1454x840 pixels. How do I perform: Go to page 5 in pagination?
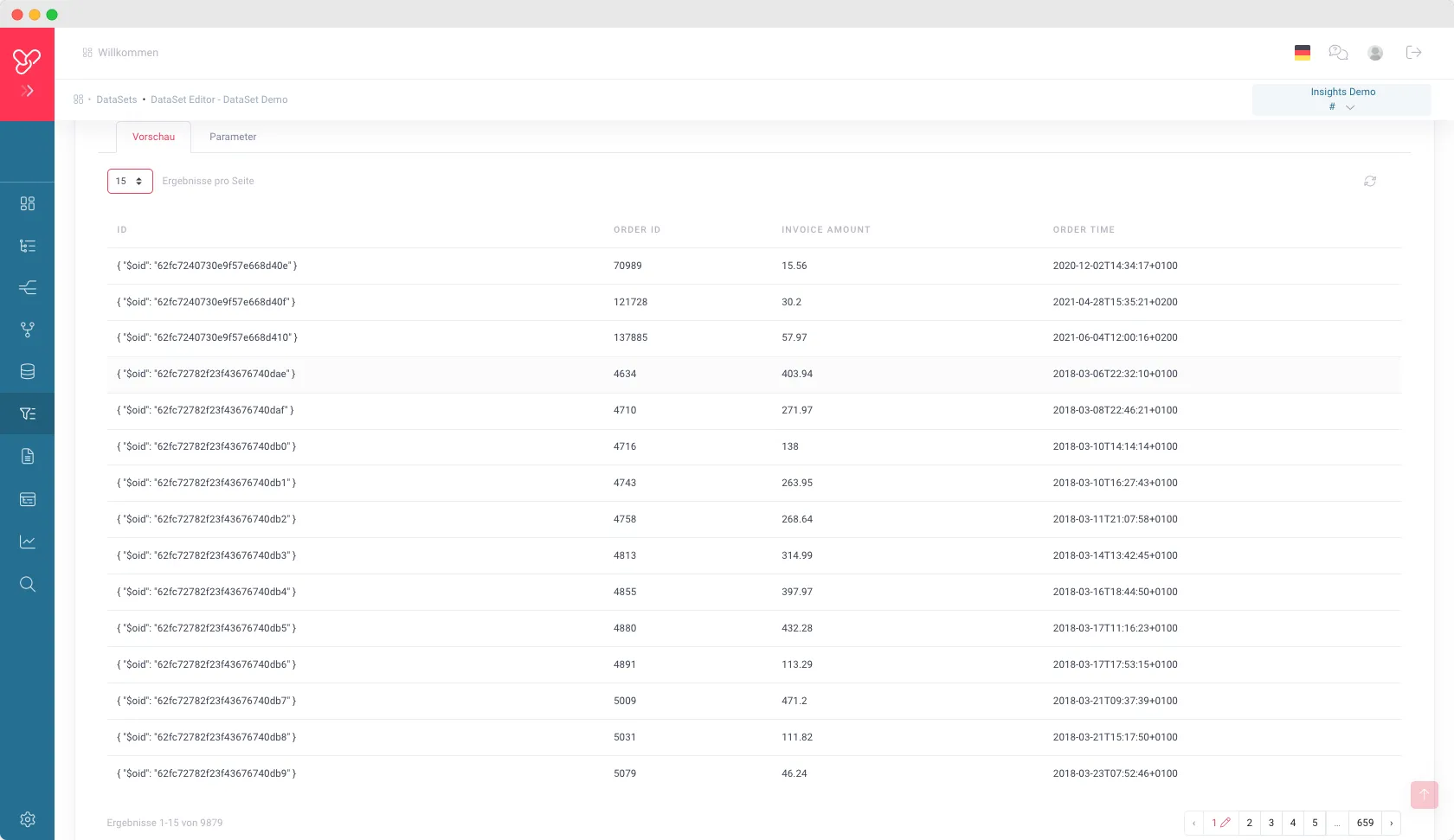coord(1315,823)
